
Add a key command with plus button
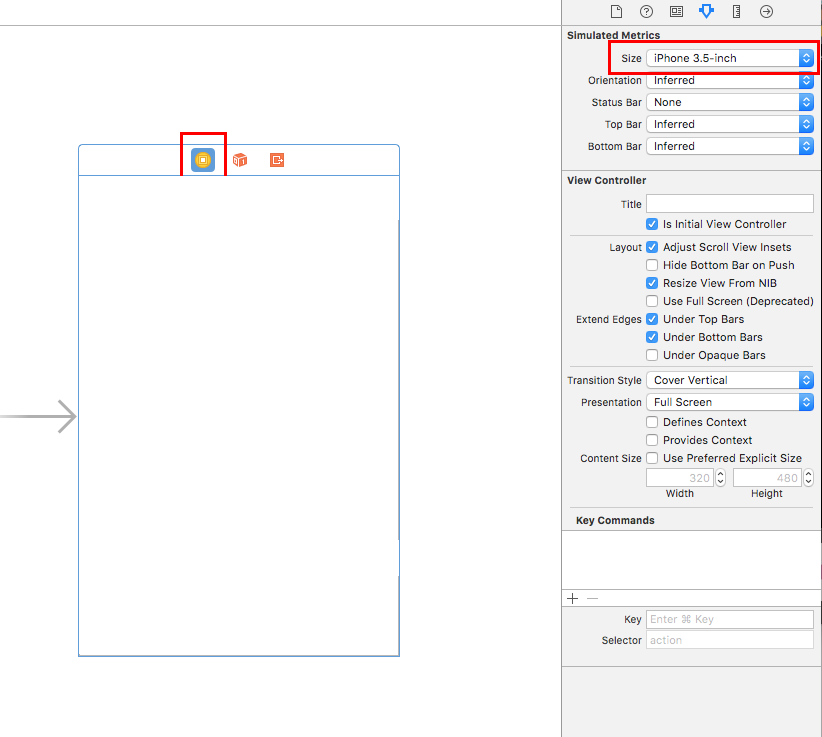(x=572, y=599)
